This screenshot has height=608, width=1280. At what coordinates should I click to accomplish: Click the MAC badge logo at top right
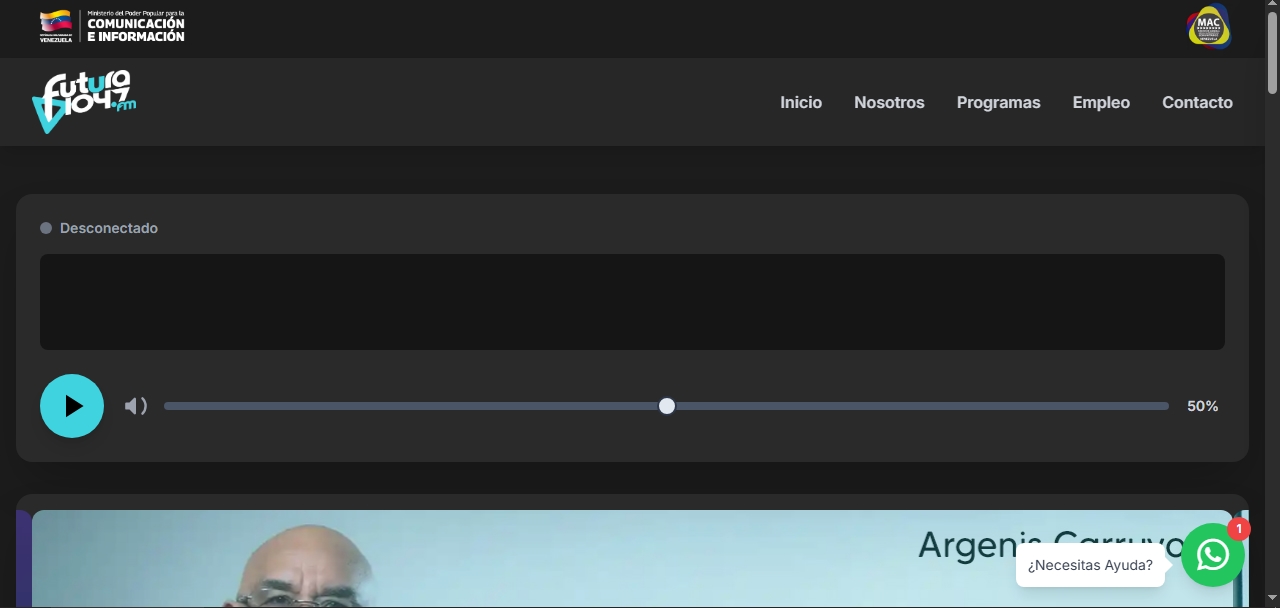(x=1209, y=26)
